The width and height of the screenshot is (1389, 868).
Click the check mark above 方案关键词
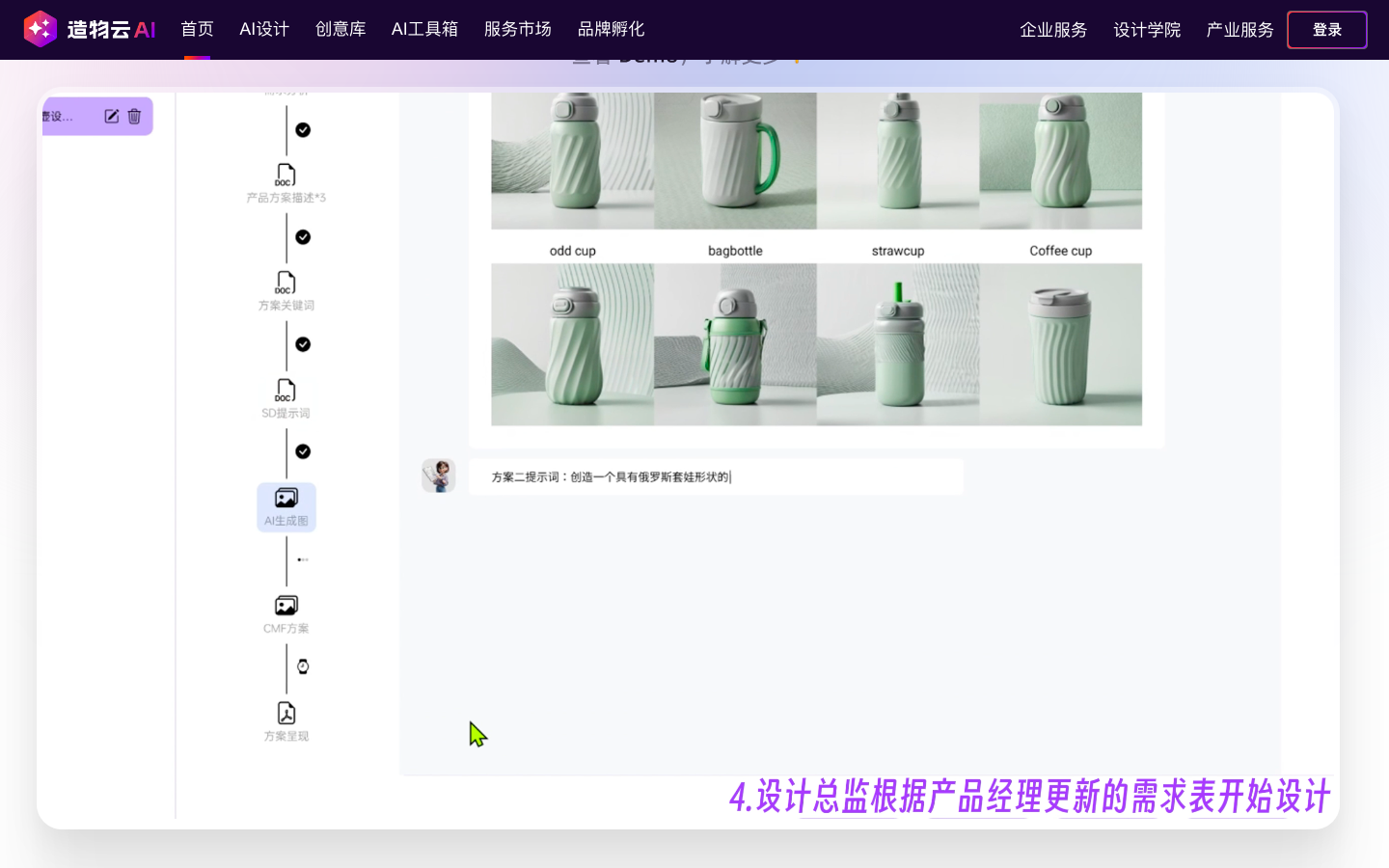303,237
